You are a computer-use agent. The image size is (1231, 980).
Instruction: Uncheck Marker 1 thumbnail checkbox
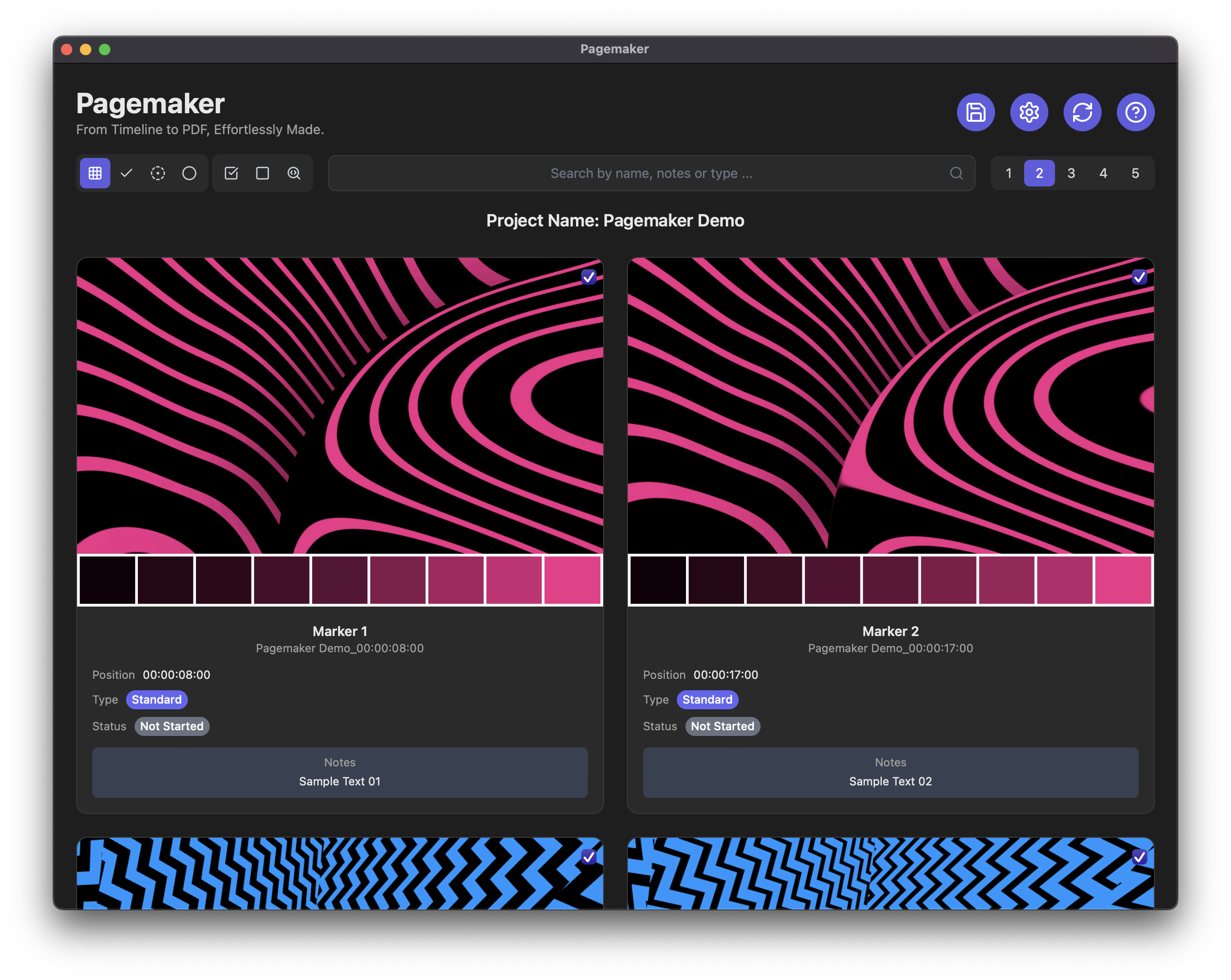588,277
